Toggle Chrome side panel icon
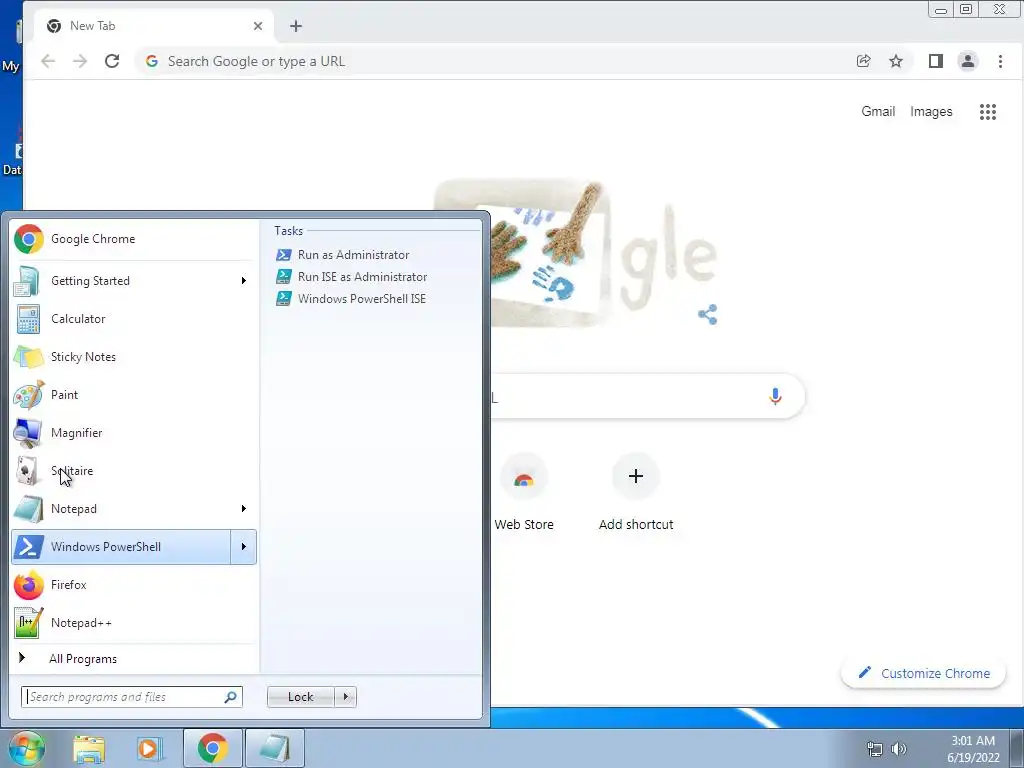Image resolution: width=1024 pixels, height=768 pixels. (935, 61)
